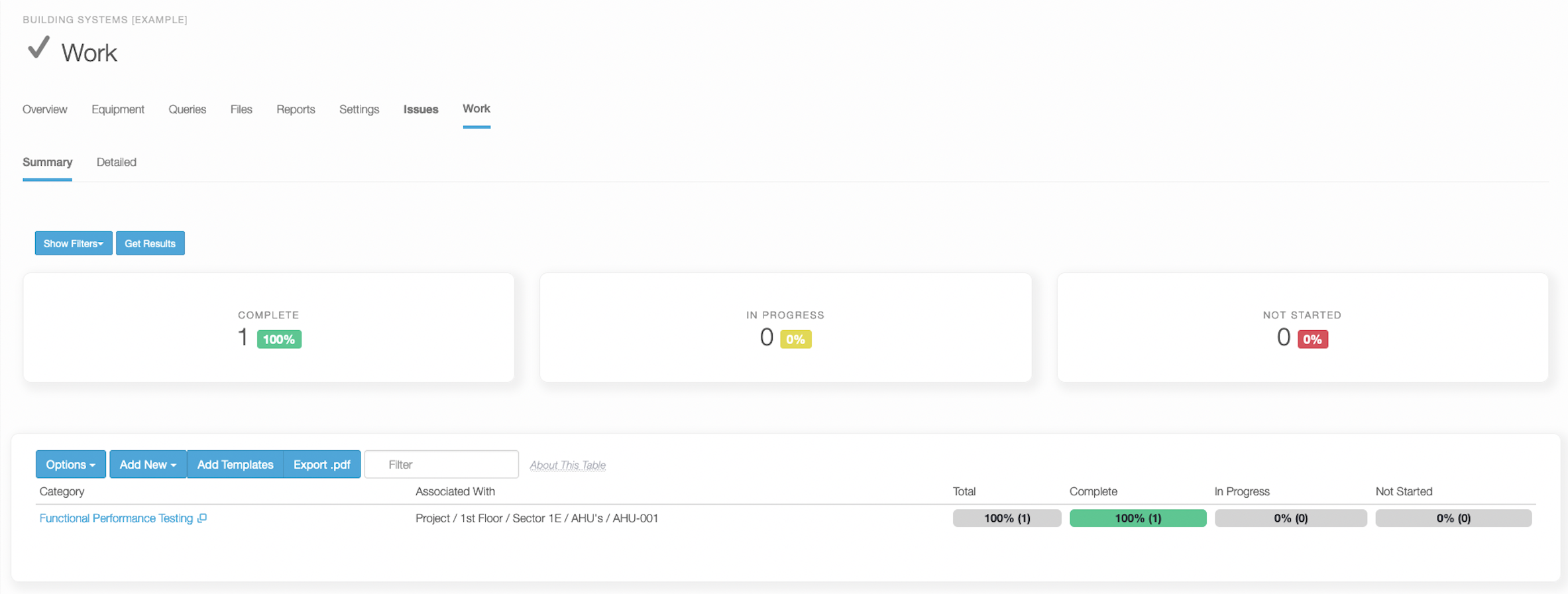Viewport: 1568px width, 594px height.
Task: Click the Export .pdf button
Action: pos(322,465)
